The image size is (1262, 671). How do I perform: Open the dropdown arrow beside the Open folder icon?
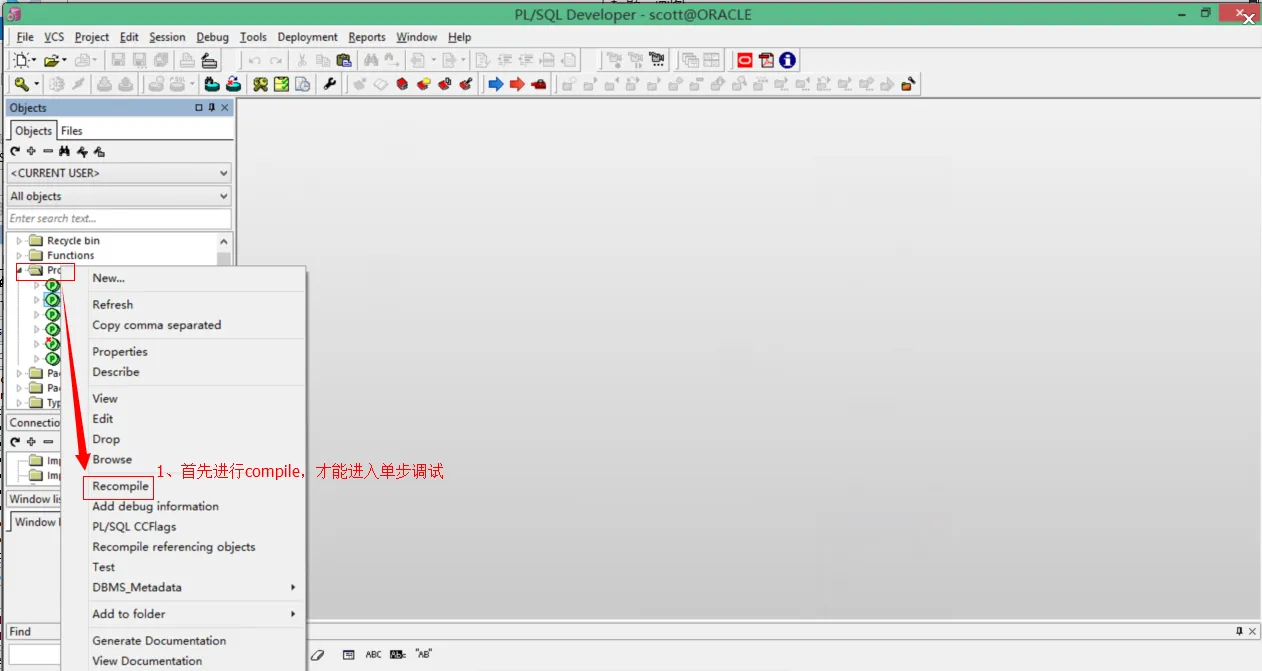click(65, 61)
